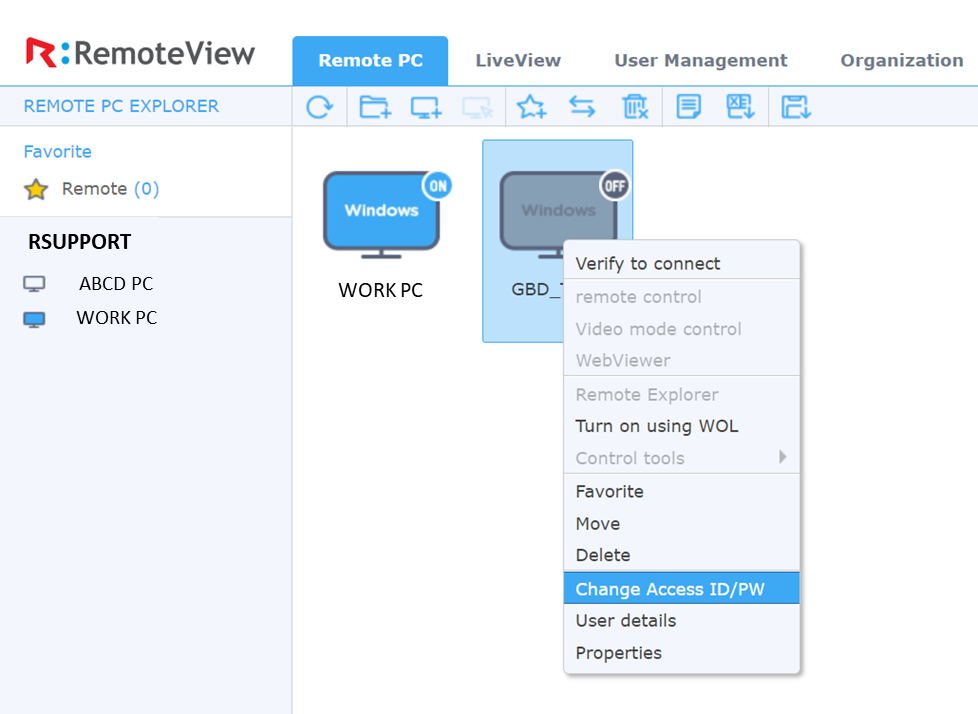978x714 pixels.
Task: Click the greyed-out monitor with cursor icon
Action: 477,107
